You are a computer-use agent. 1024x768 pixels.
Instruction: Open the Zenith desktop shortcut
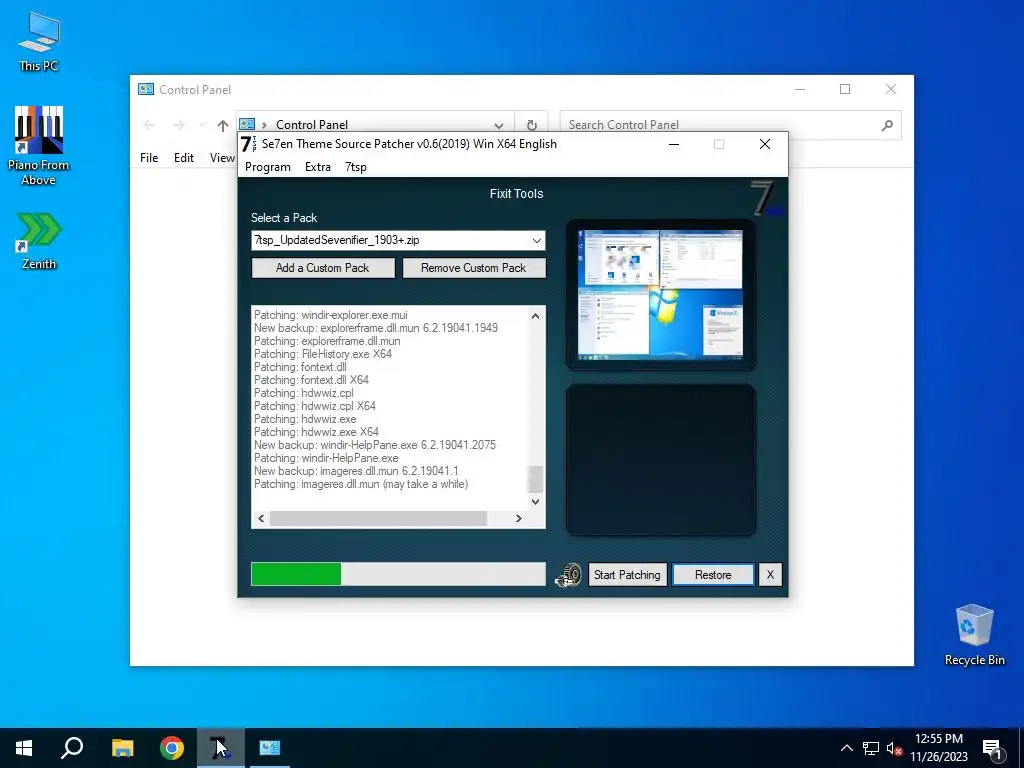click(x=39, y=240)
